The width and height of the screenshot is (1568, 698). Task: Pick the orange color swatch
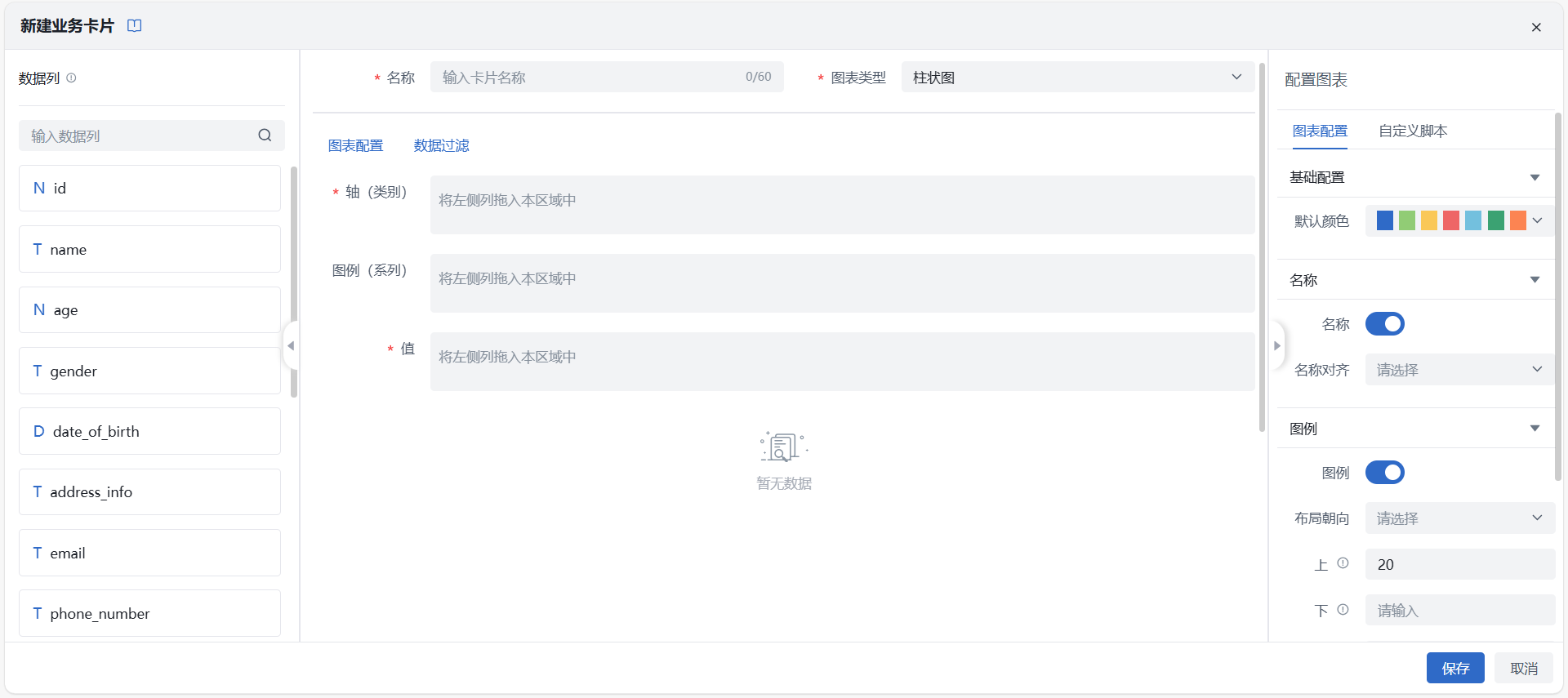click(1518, 220)
